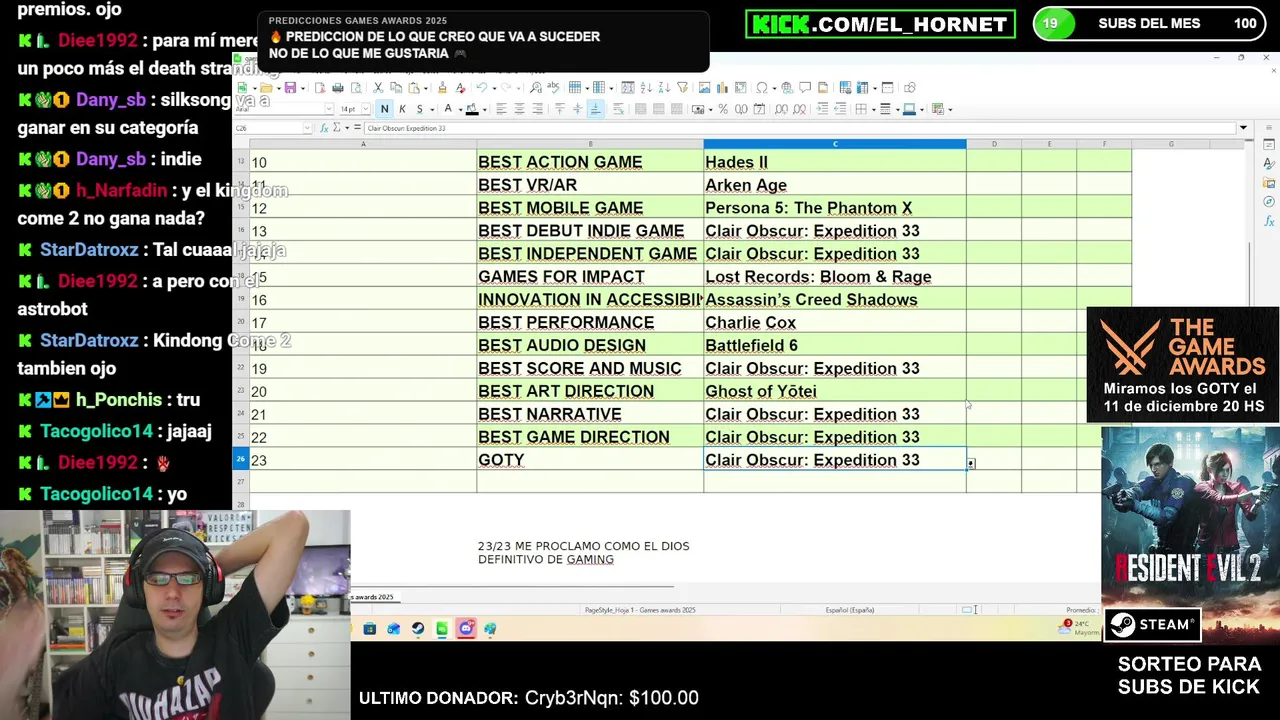Click column B header

pyautogui.click(x=590, y=144)
